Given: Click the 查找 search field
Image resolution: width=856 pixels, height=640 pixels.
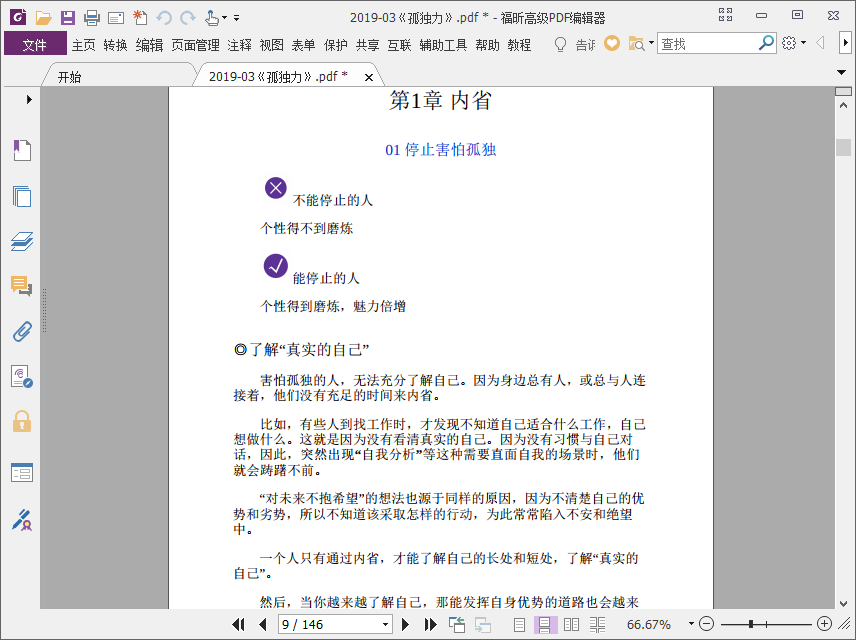Looking at the screenshot, I should (x=707, y=44).
